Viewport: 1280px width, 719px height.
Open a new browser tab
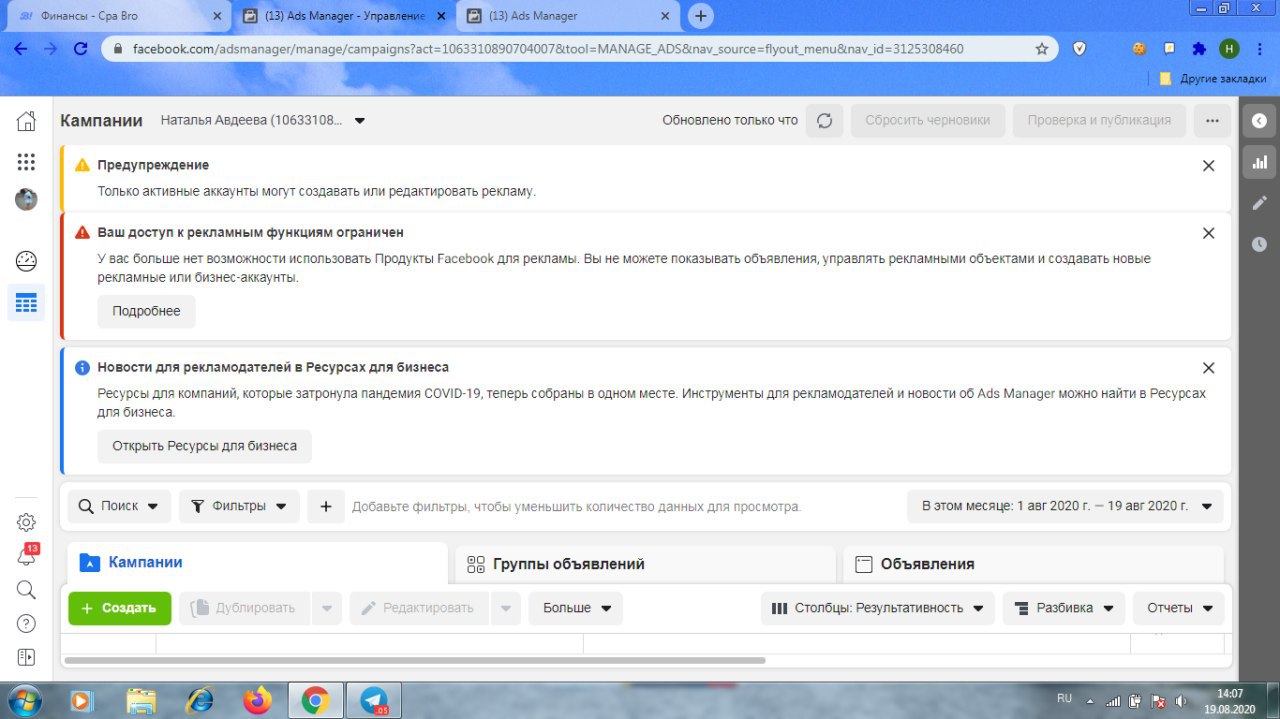click(x=701, y=16)
